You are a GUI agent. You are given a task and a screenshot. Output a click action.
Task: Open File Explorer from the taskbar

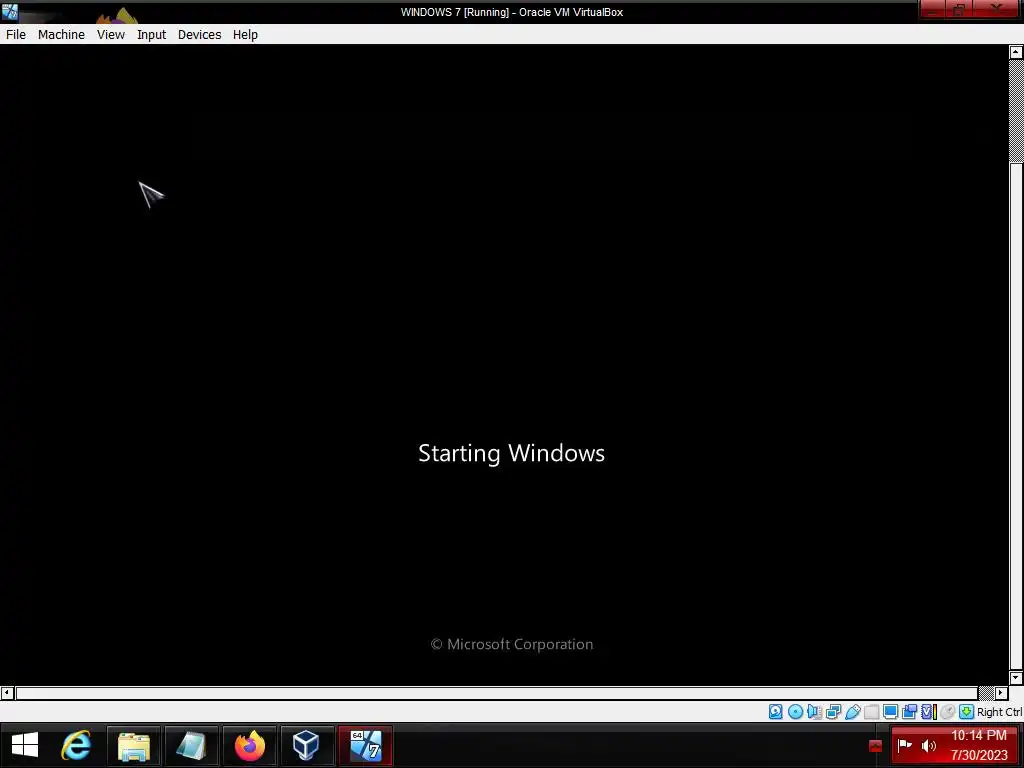click(x=134, y=746)
